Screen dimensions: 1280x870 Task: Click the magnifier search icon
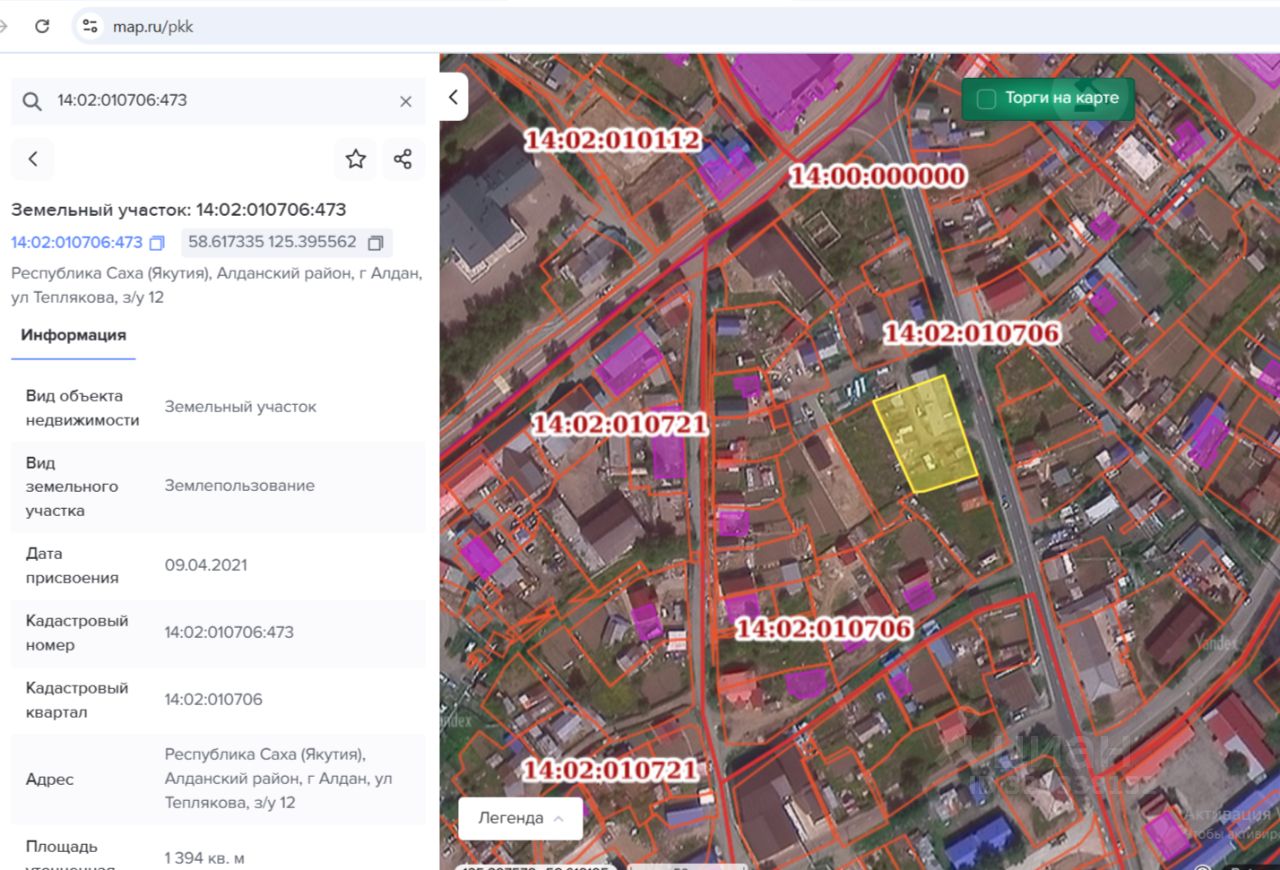tap(32, 101)
